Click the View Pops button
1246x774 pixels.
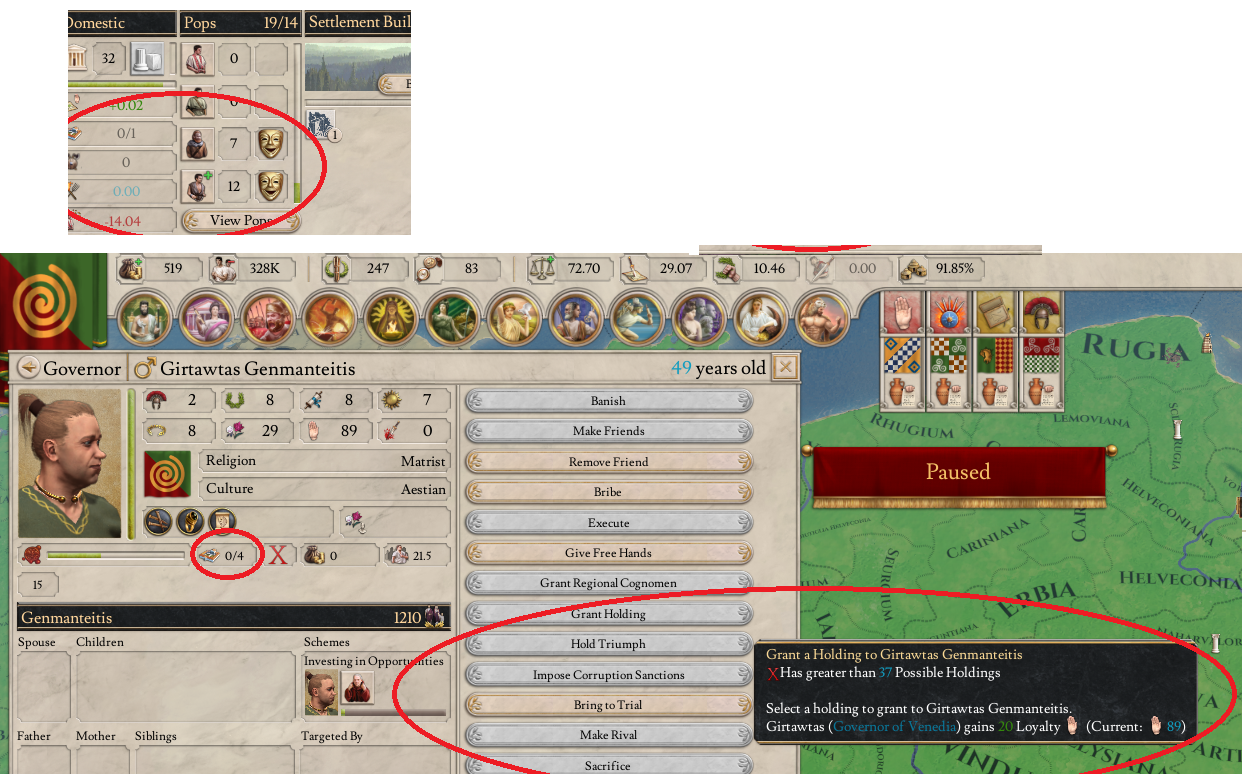[x=240, y=220]
